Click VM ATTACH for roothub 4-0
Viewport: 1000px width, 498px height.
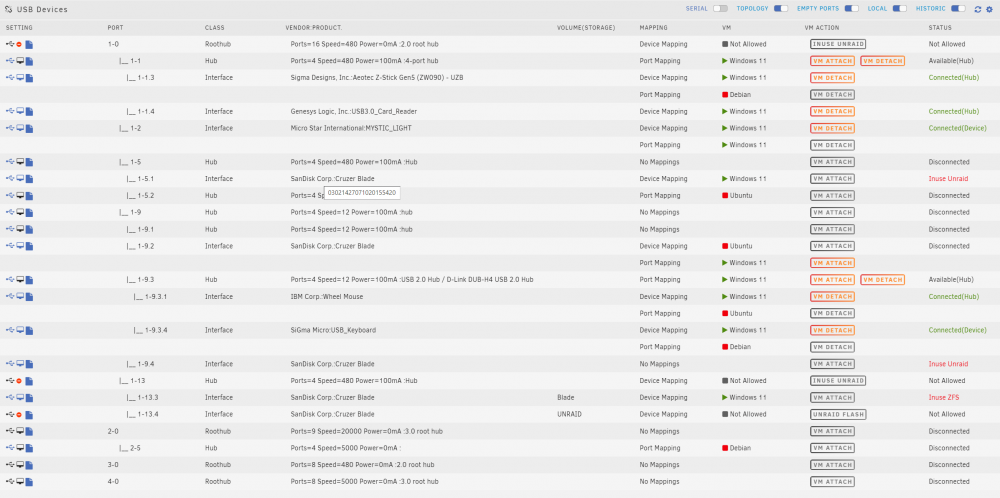coord(832,481)
